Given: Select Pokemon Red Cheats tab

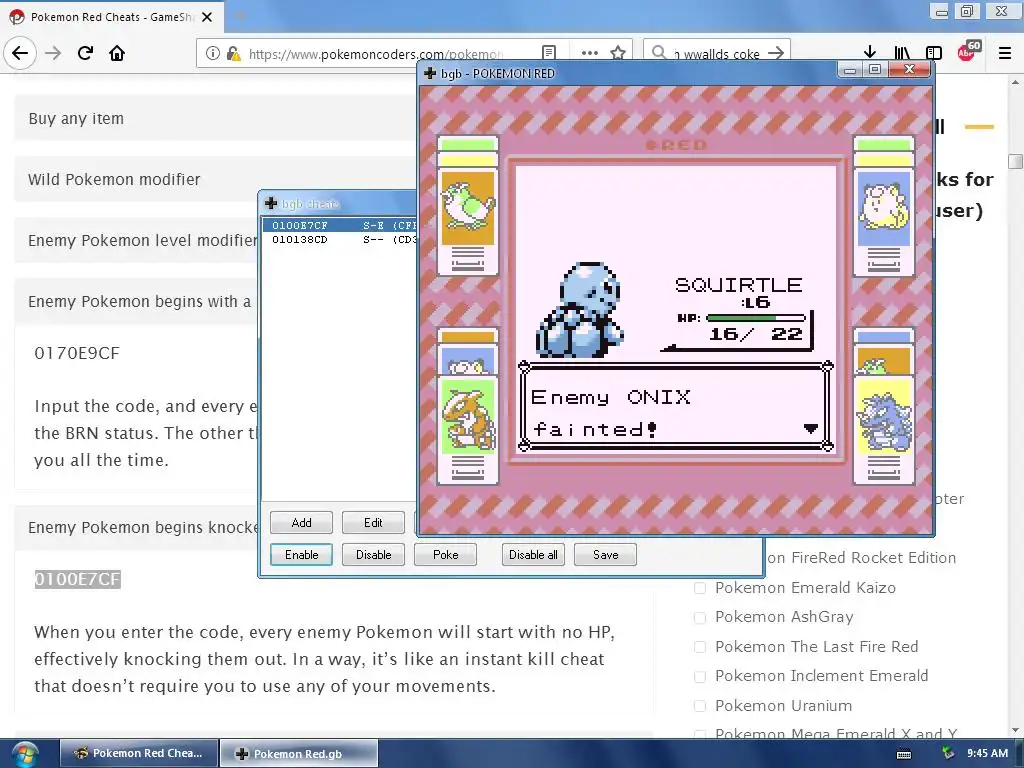Looking at the screenshot, I should pos(111,17).
